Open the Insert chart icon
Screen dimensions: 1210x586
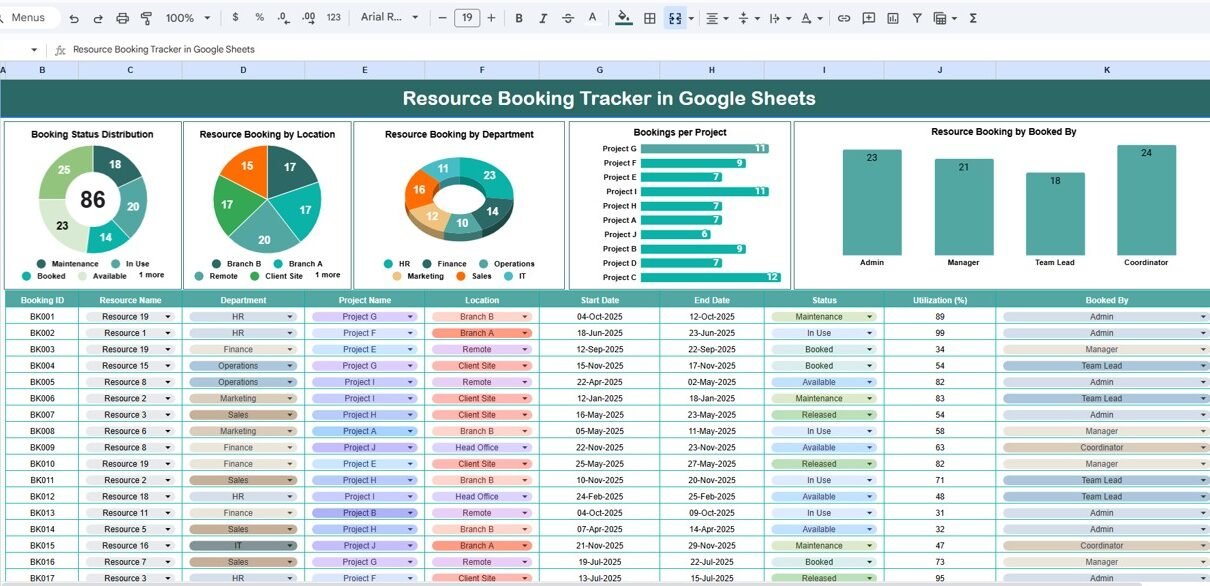(x=892, y=18)
